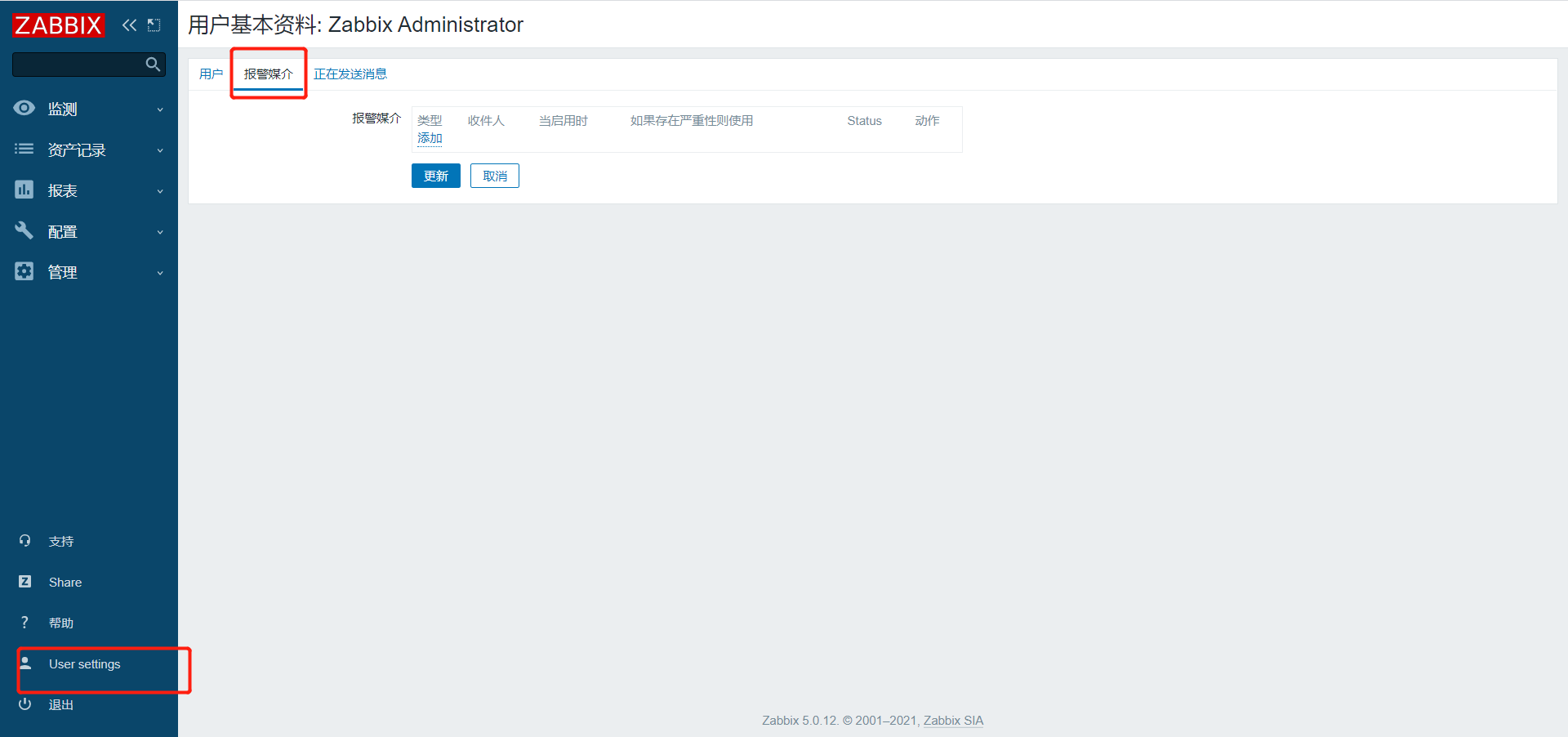Click the headset icon for 支持

24,541
